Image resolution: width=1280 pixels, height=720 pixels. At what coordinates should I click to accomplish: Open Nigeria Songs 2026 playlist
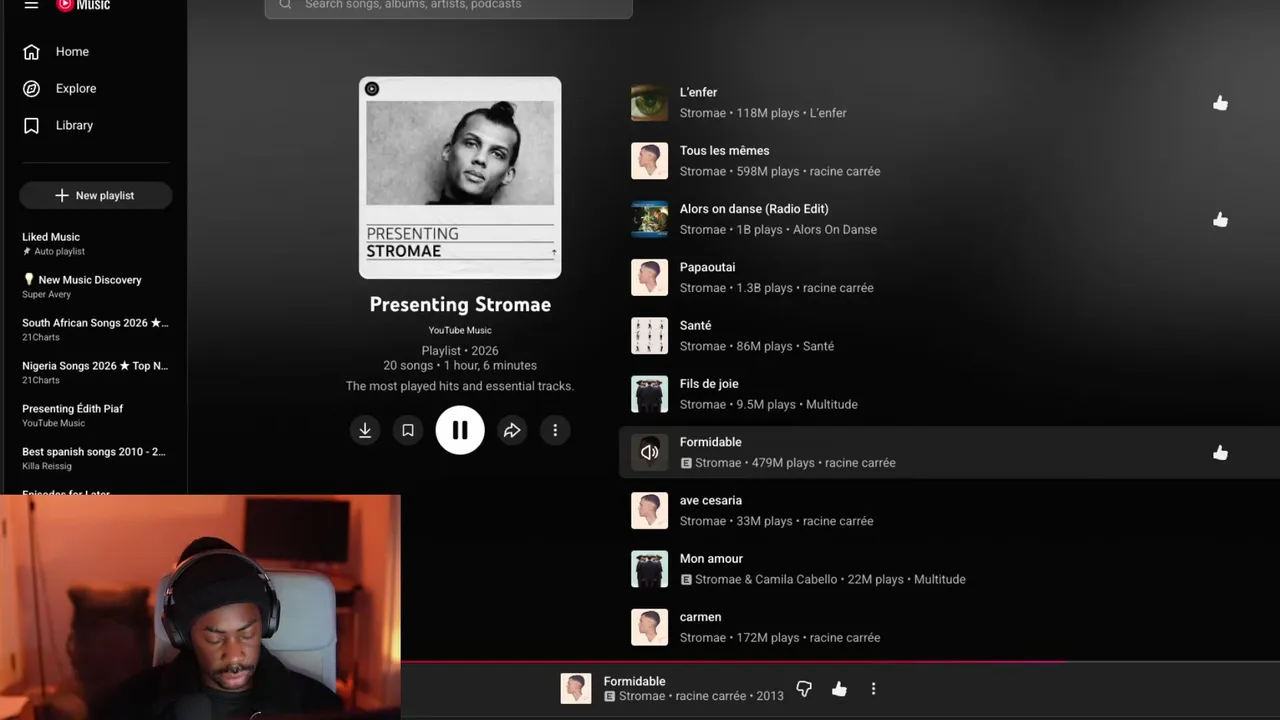click(95, 373)
